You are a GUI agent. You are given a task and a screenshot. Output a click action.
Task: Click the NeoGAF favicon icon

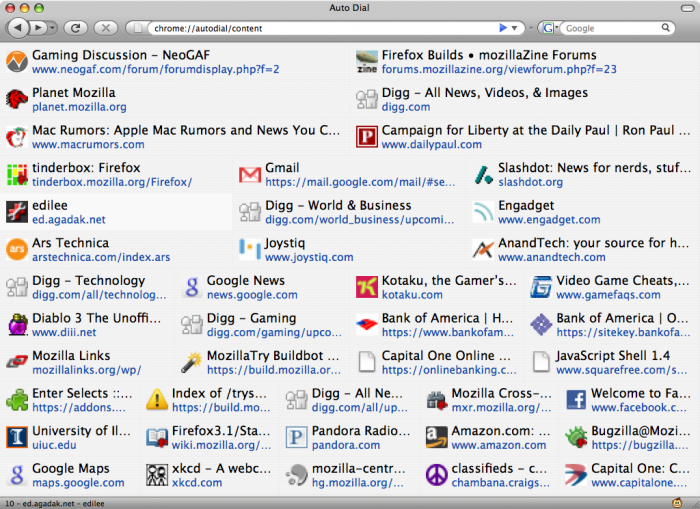[17, 62]
